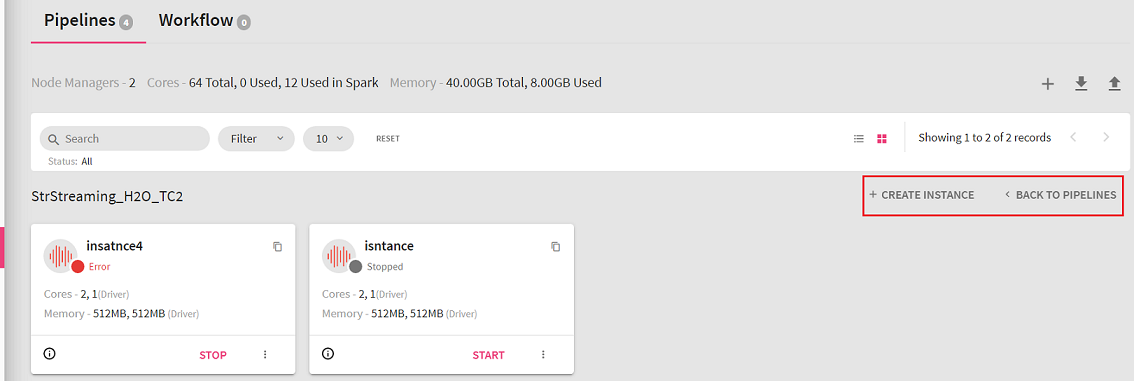The width and height of the screenshot is (1134, 381).
Task: Click the download icon in top right
Action: (1081, 84)
